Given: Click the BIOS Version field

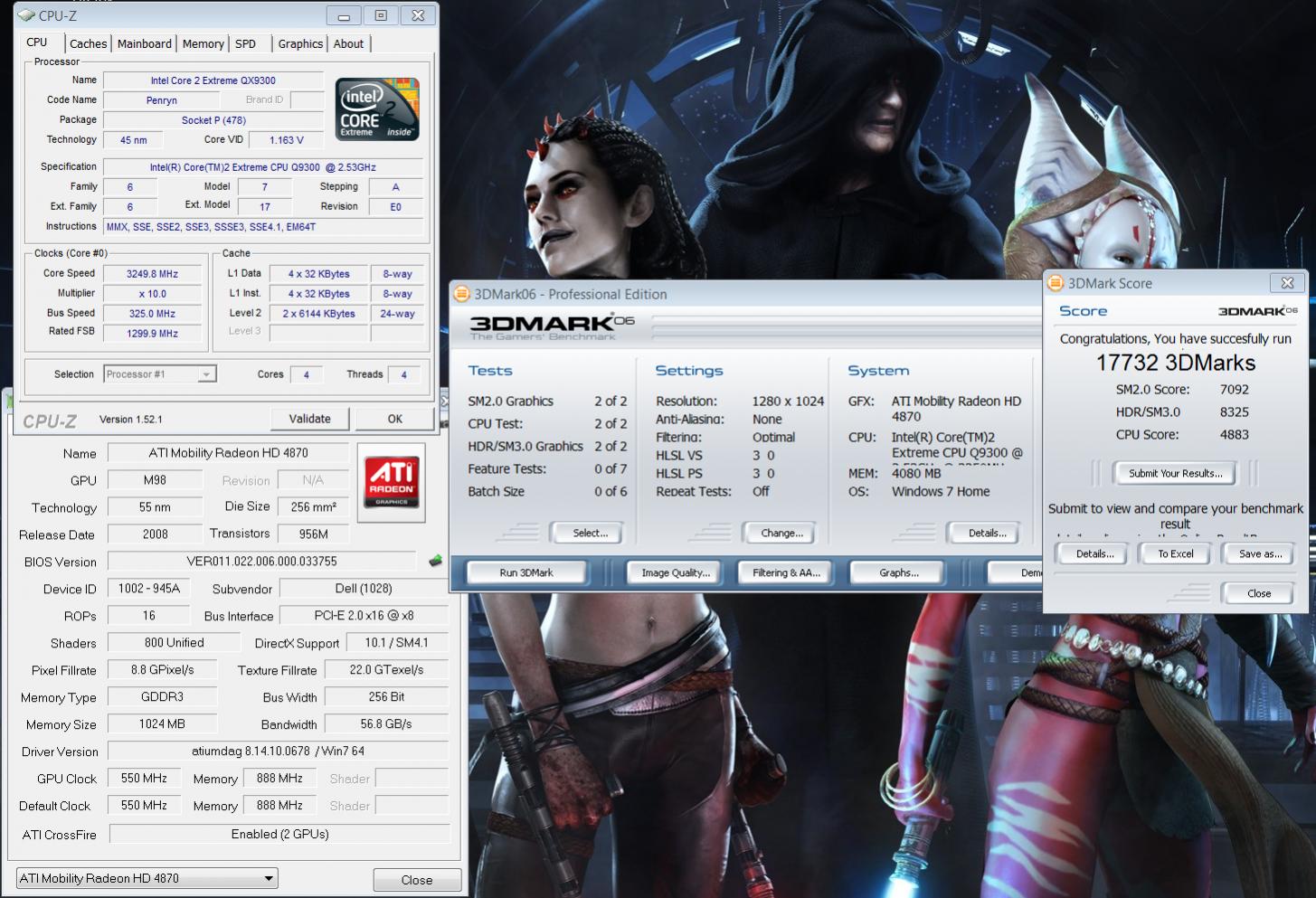Looking at the screenshot, I should click(x=262, y=562).
